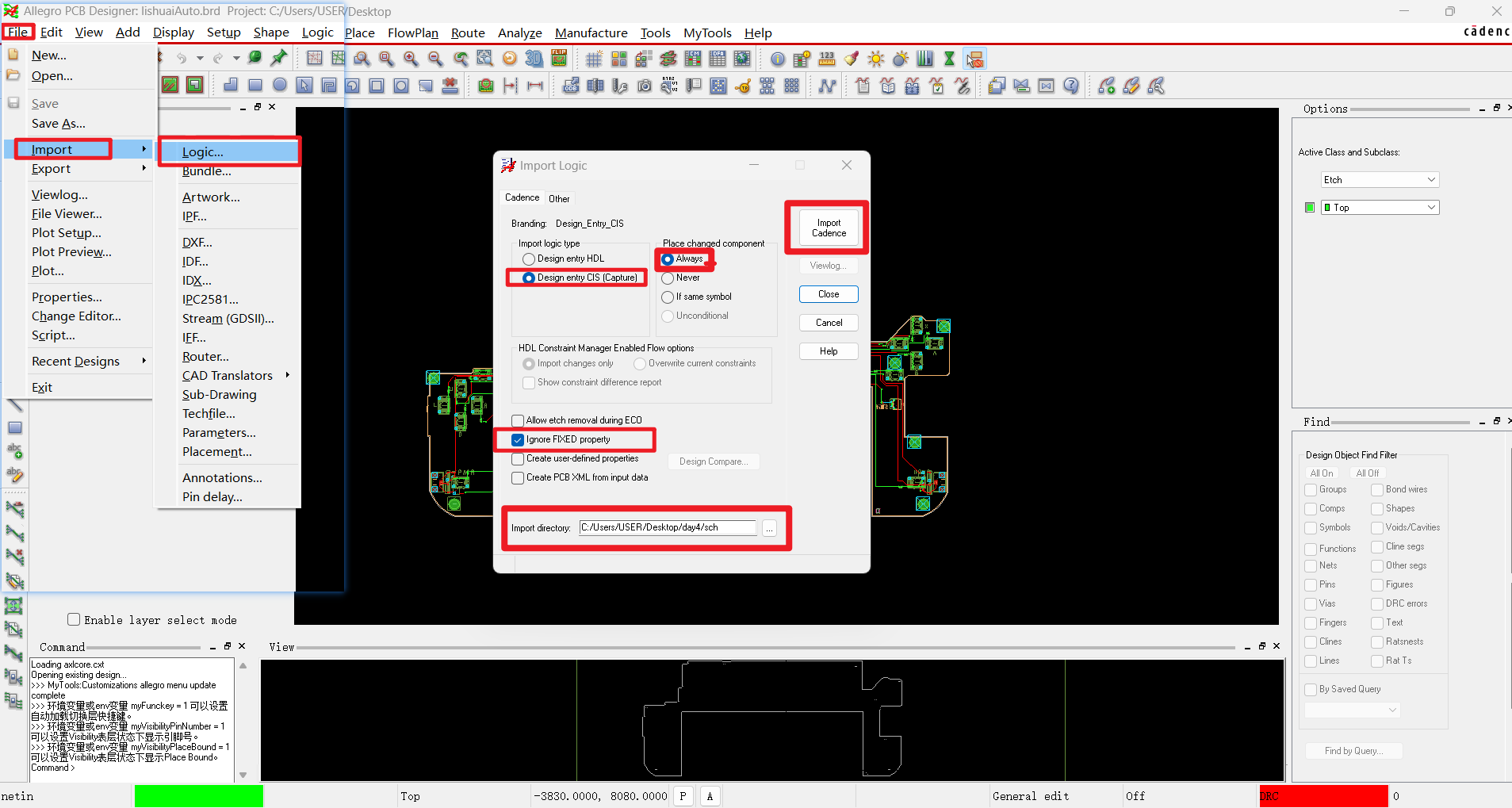The image size is (1512, 808).
Task: Click Close in Import Logic dialog
Action: coord(829,294)
